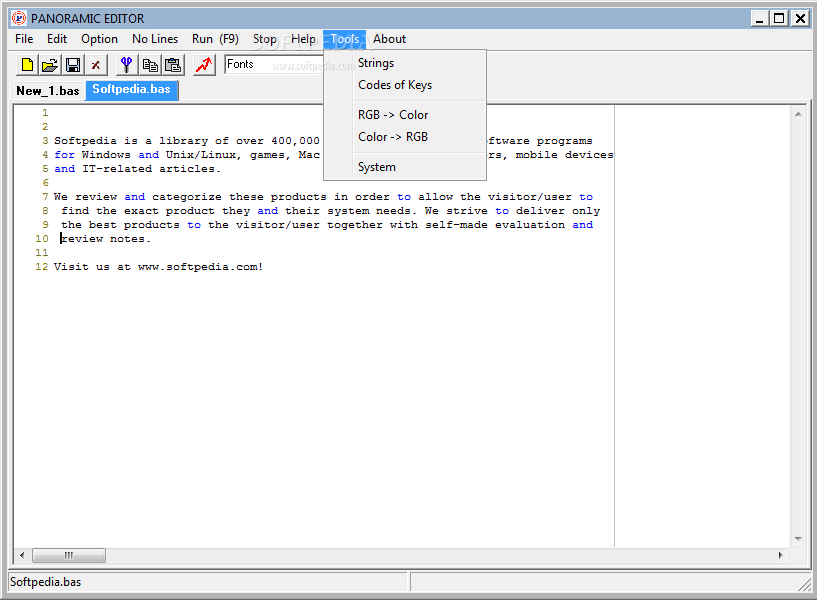Screen dimensions: 817x600
Task: Click the red X close-file toolbar icon
Action: pos(96,65)
